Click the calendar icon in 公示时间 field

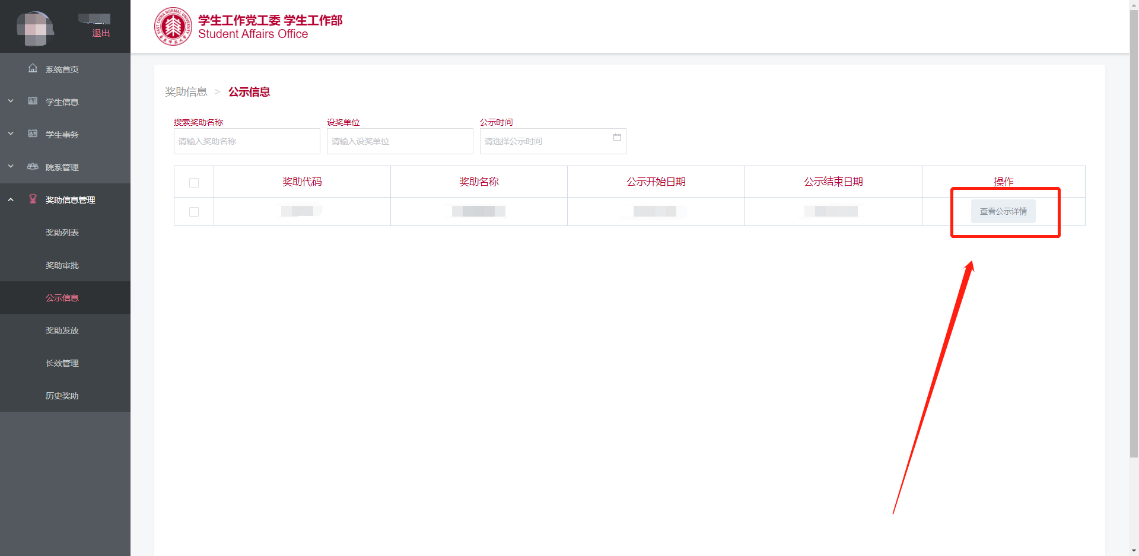coord(617,138)
